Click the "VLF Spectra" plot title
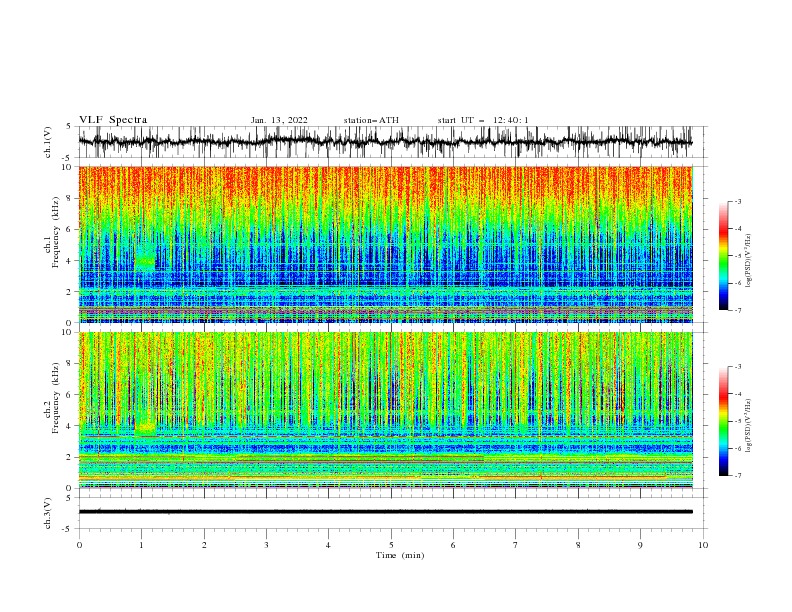Viewport: 792px width, 612px height. pos(113,120)
